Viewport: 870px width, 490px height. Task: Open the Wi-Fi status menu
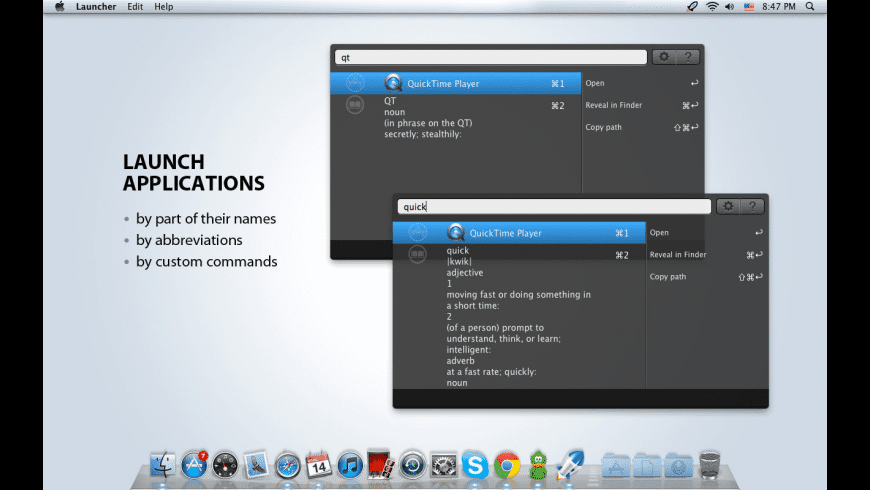(712, 7)
